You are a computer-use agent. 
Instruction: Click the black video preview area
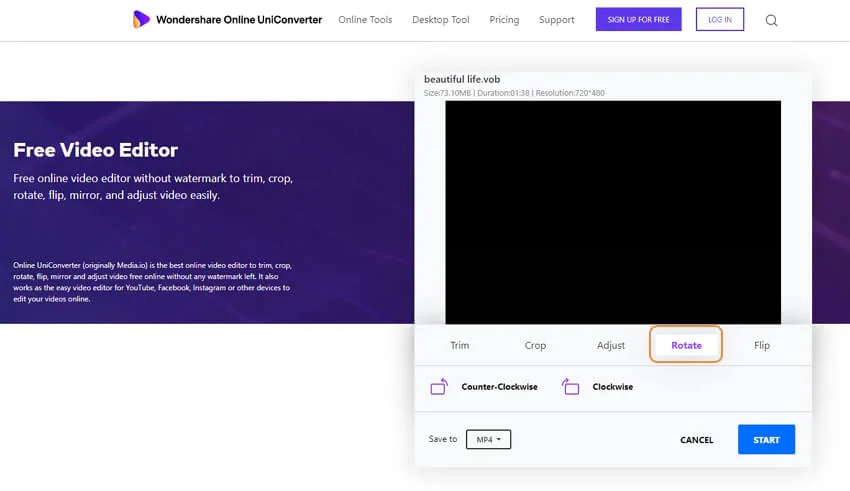(x=613, y=212)
